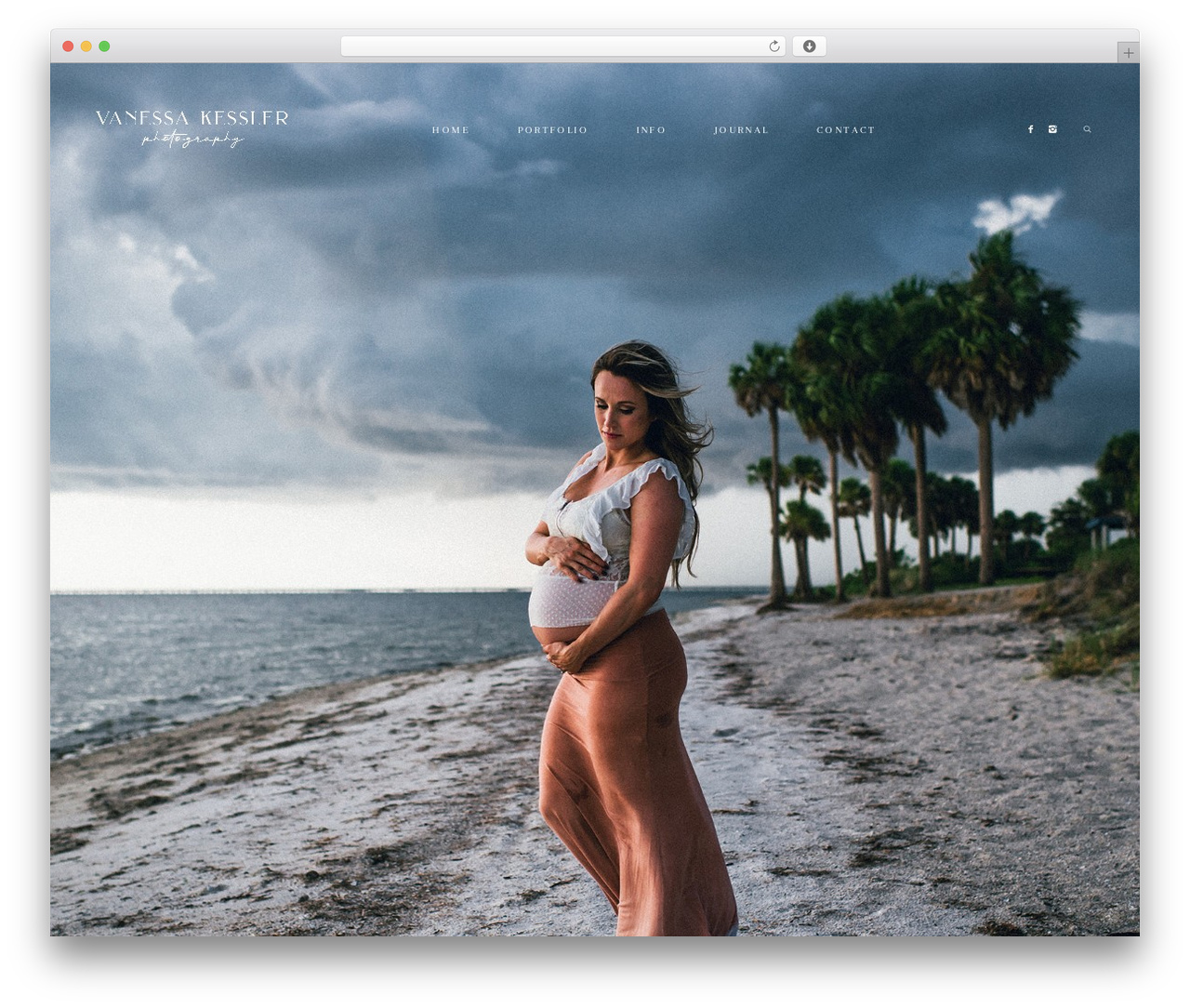
Task: Go to the Home menu item
Action: pos(451,130)
